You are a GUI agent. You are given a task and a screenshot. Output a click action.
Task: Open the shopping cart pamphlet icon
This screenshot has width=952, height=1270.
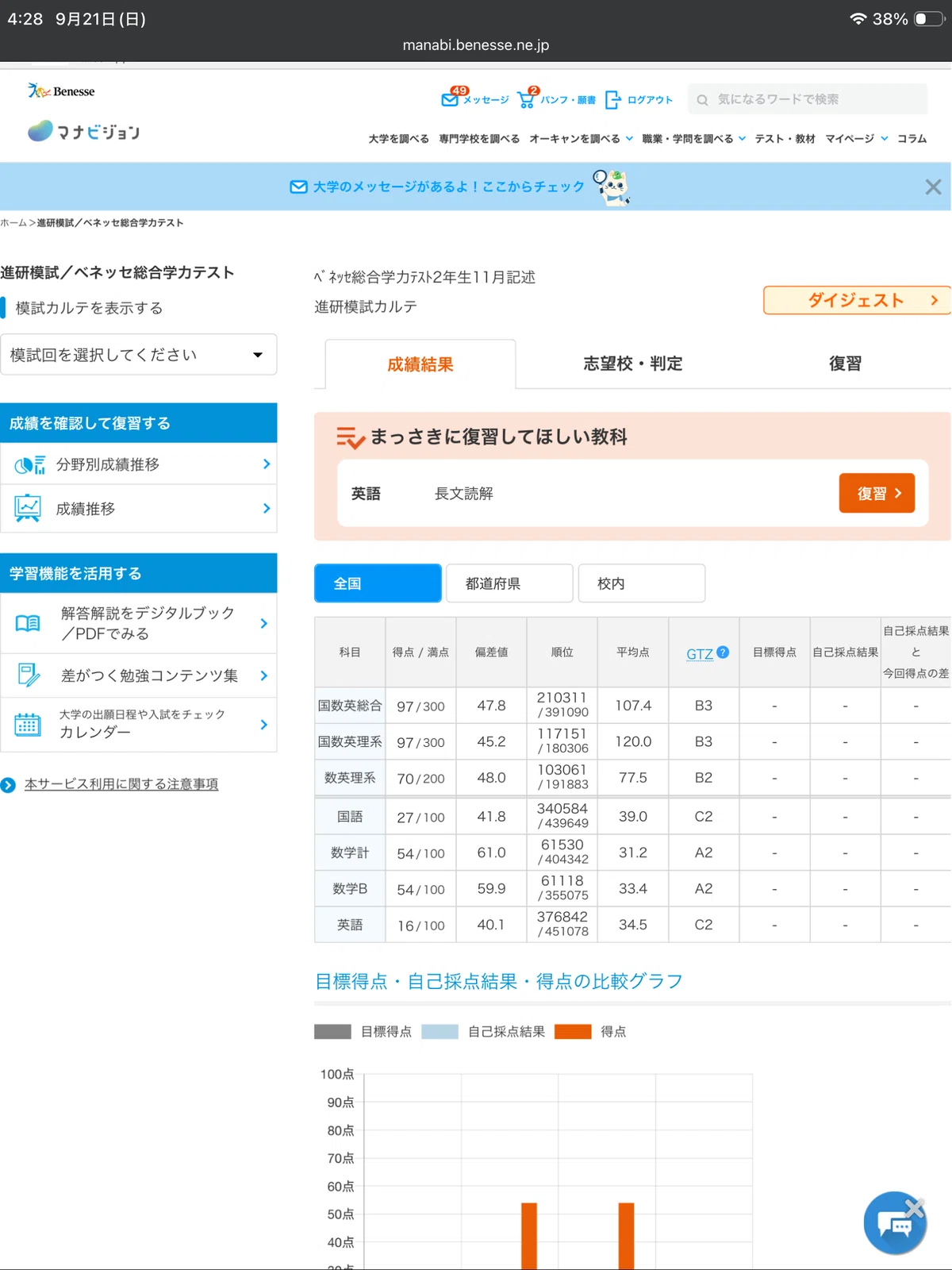pyautogui.click(x=526, y=99)
